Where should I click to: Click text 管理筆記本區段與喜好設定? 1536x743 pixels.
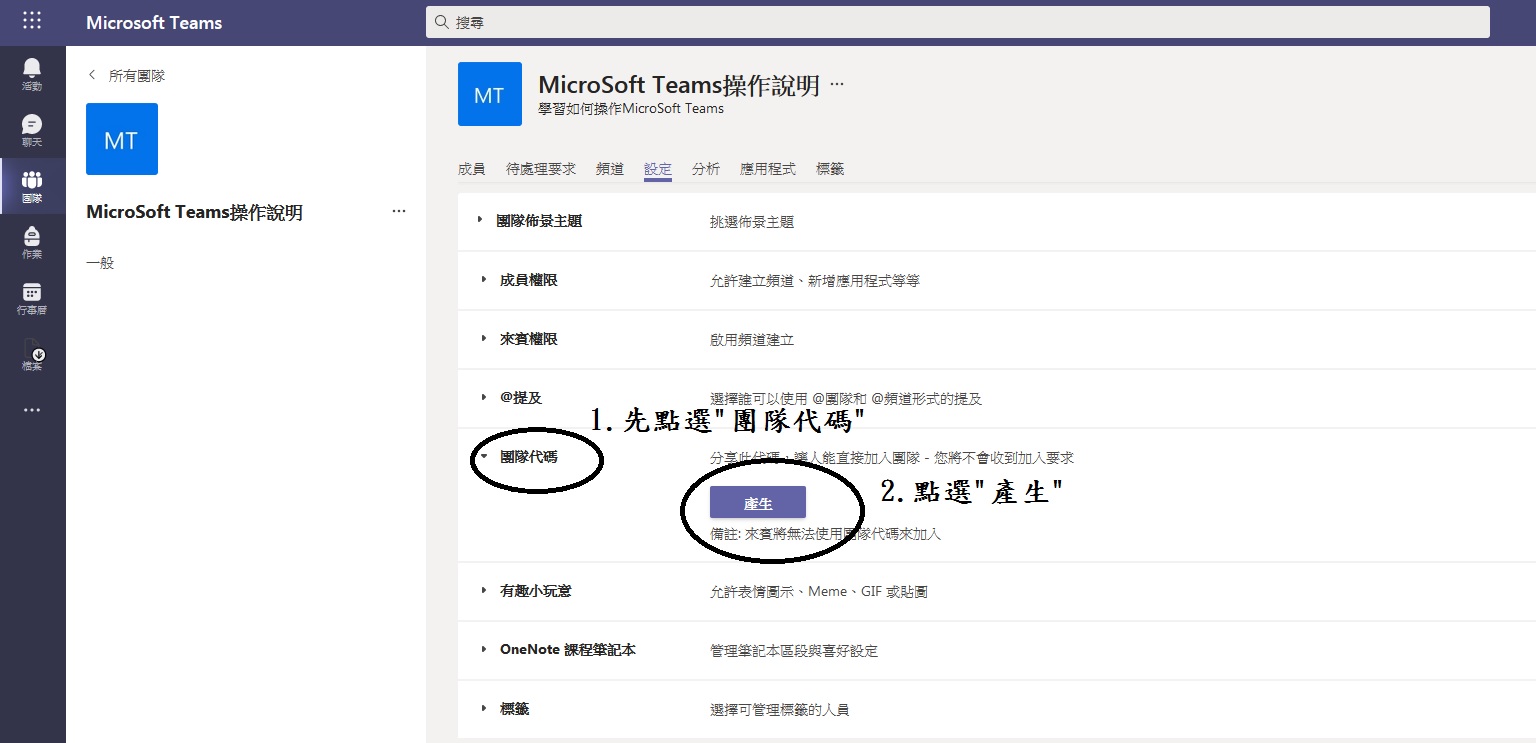point(794,651)
